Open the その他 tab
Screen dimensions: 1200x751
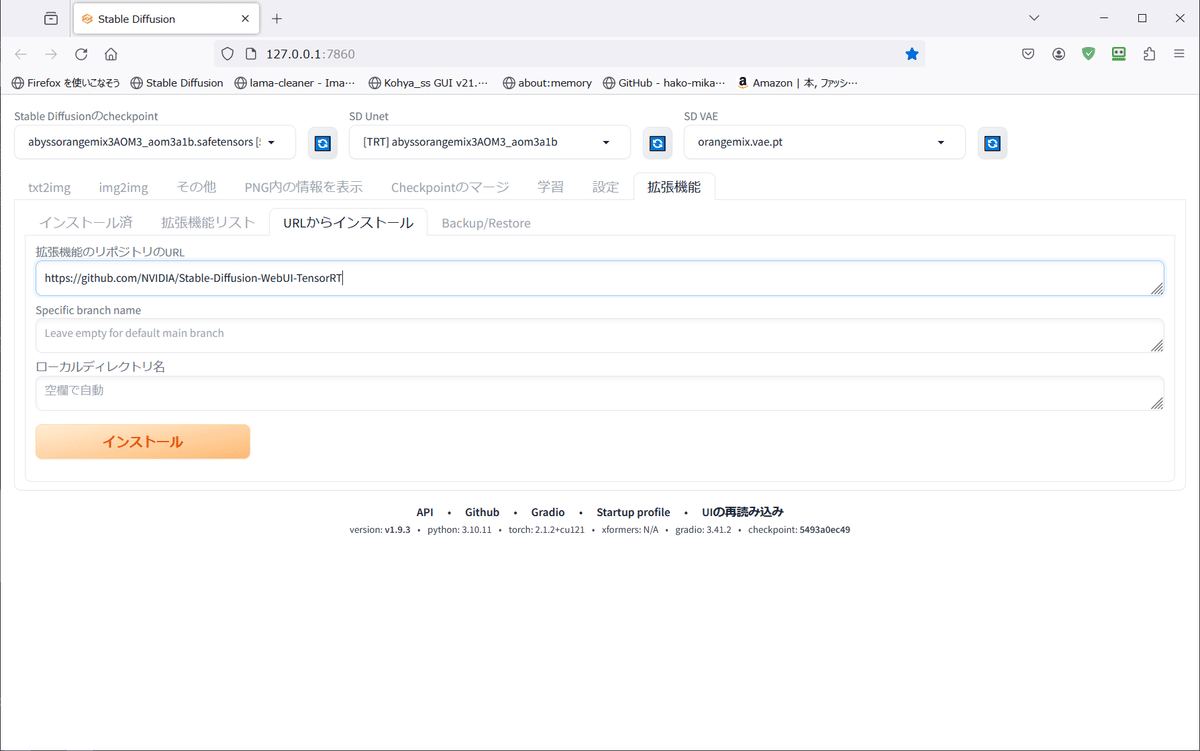click(x=196, y=187)
